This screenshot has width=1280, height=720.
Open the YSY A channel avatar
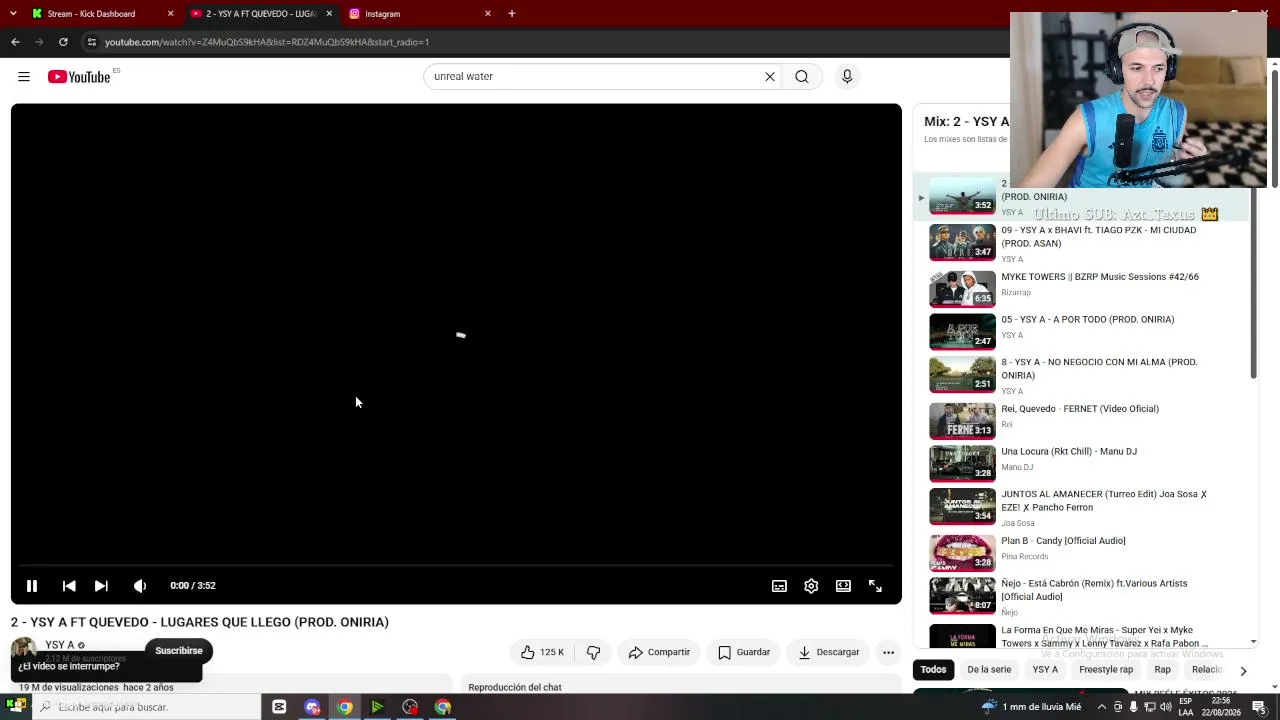coord(23,649)
